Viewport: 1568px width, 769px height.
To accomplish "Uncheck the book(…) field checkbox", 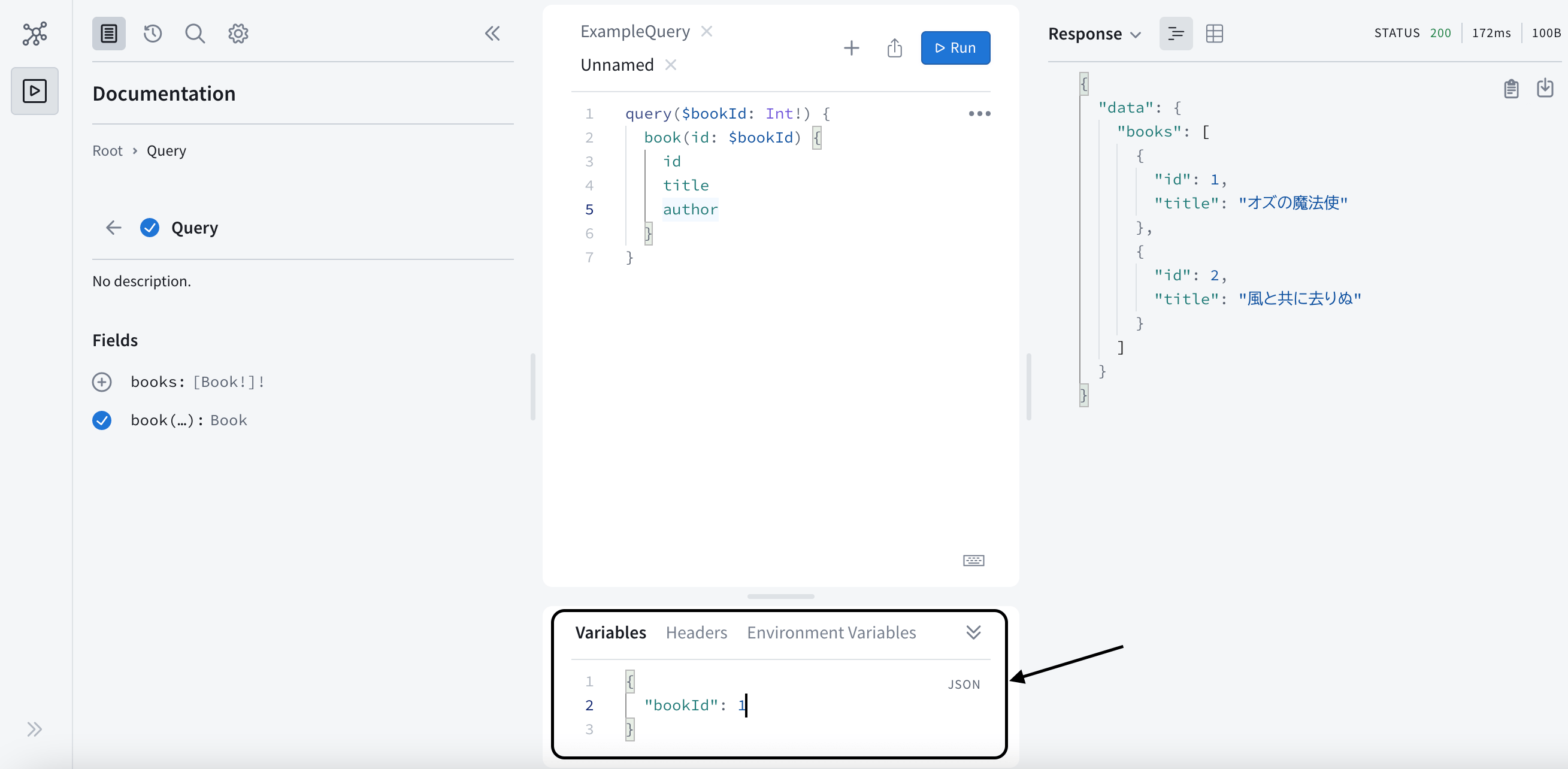I will pyautogui.click(x=102, y=420).
